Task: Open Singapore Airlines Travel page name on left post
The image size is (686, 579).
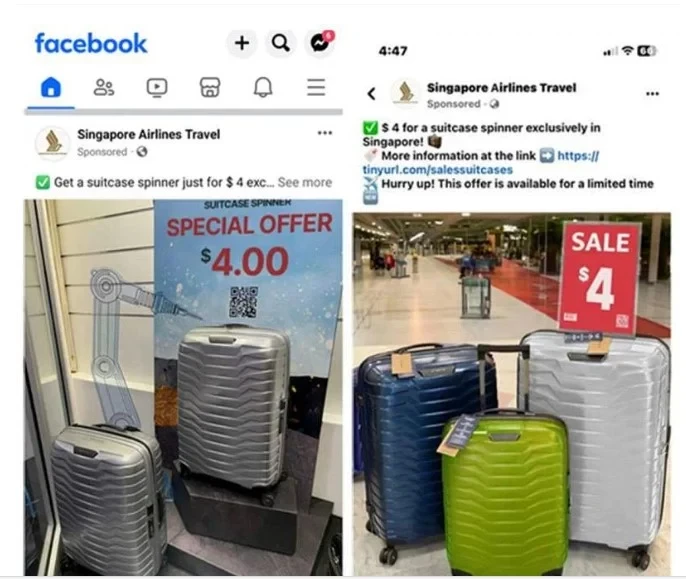Action: (149, 134)
